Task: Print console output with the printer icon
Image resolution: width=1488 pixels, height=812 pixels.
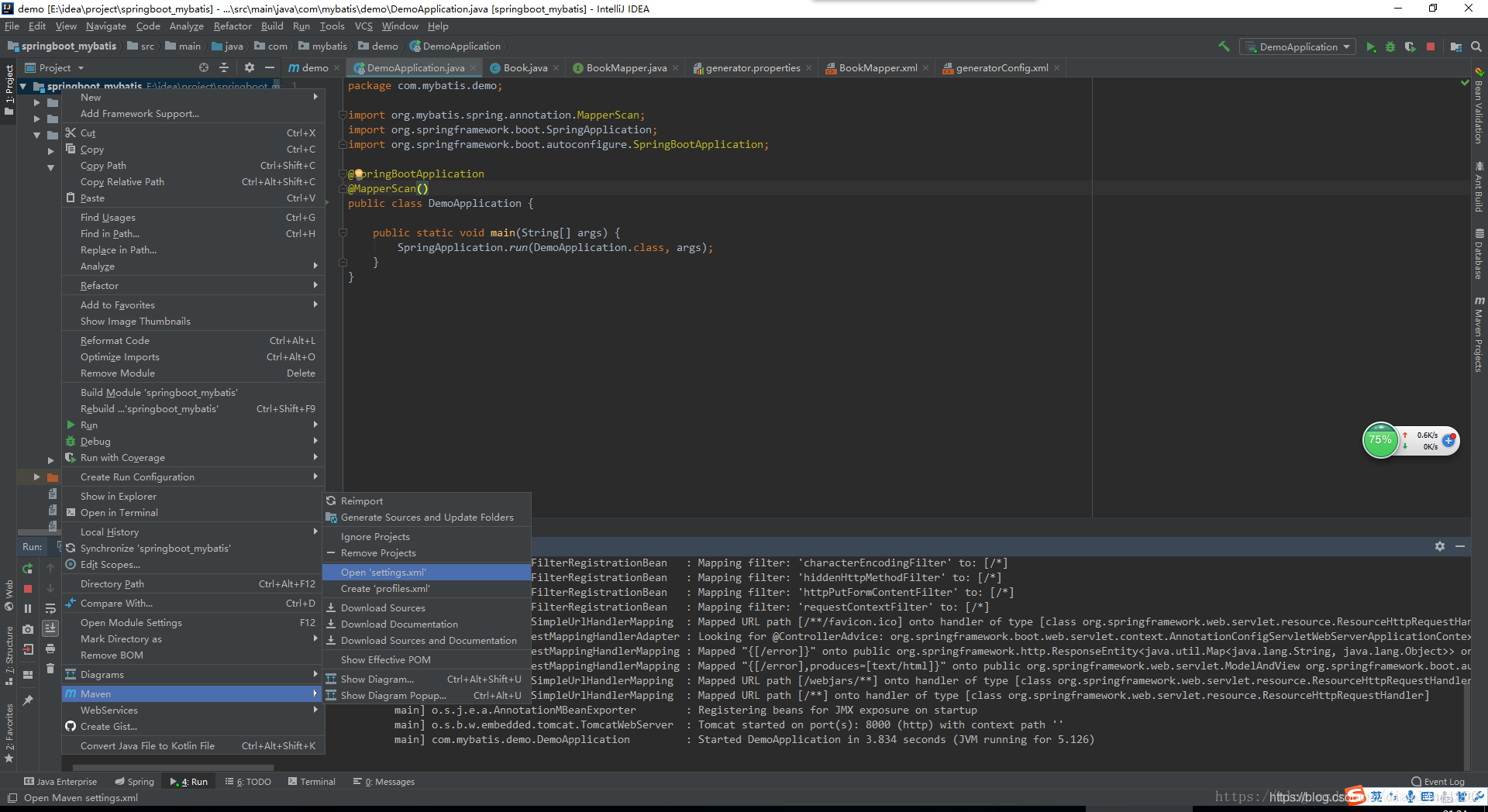Action: (x=50, y=649)
